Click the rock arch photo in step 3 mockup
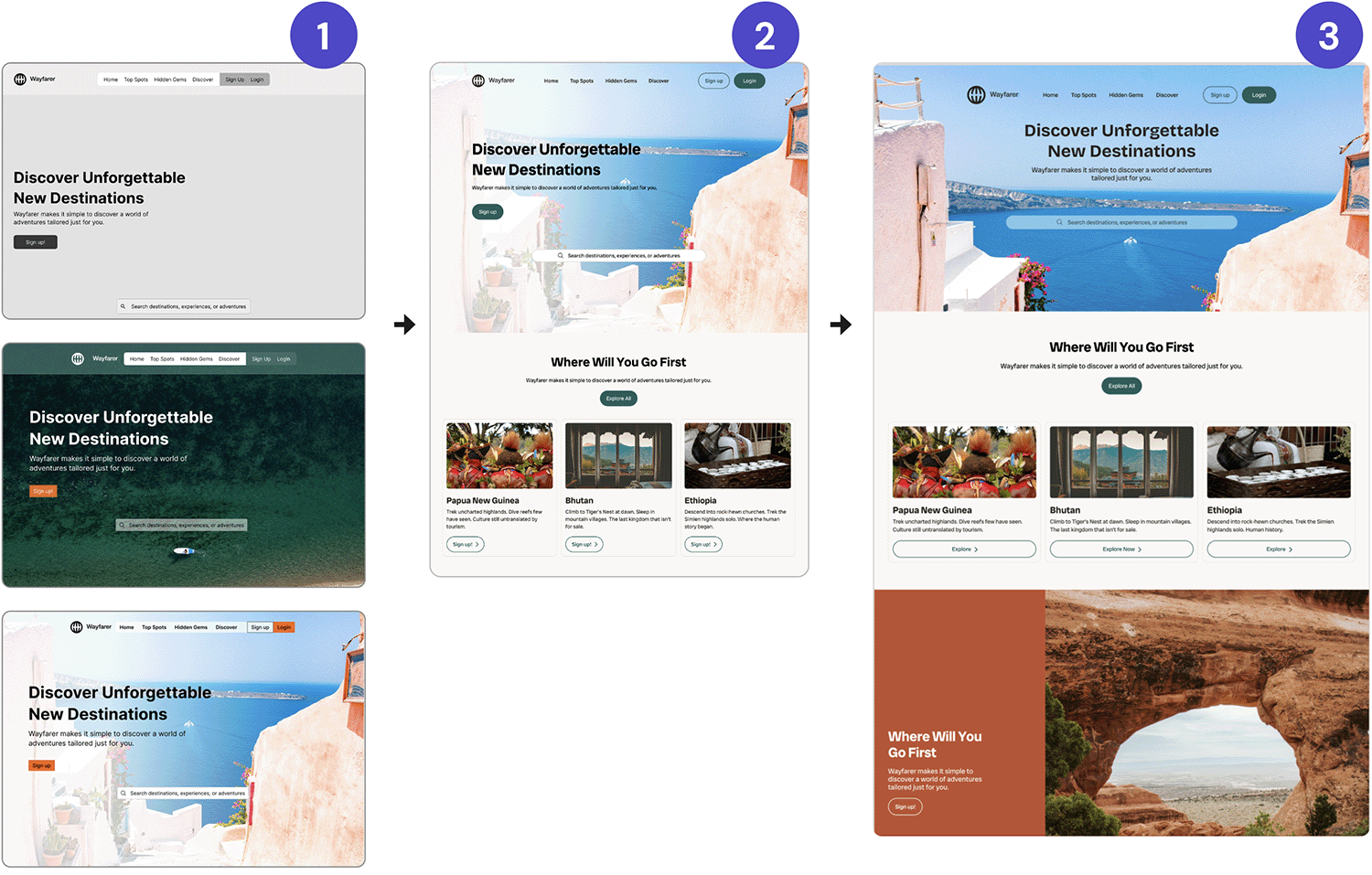 1206,712
